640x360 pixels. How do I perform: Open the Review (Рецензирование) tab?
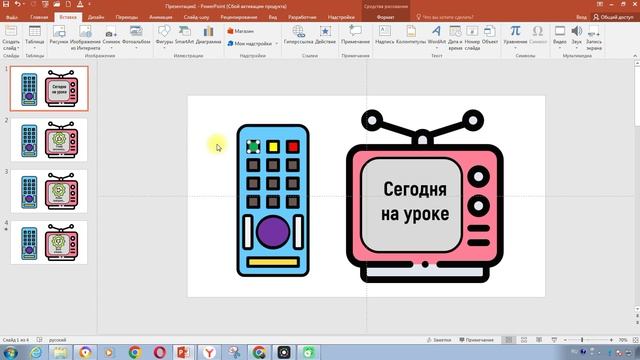pyautogui.click(x=239, y=17)
